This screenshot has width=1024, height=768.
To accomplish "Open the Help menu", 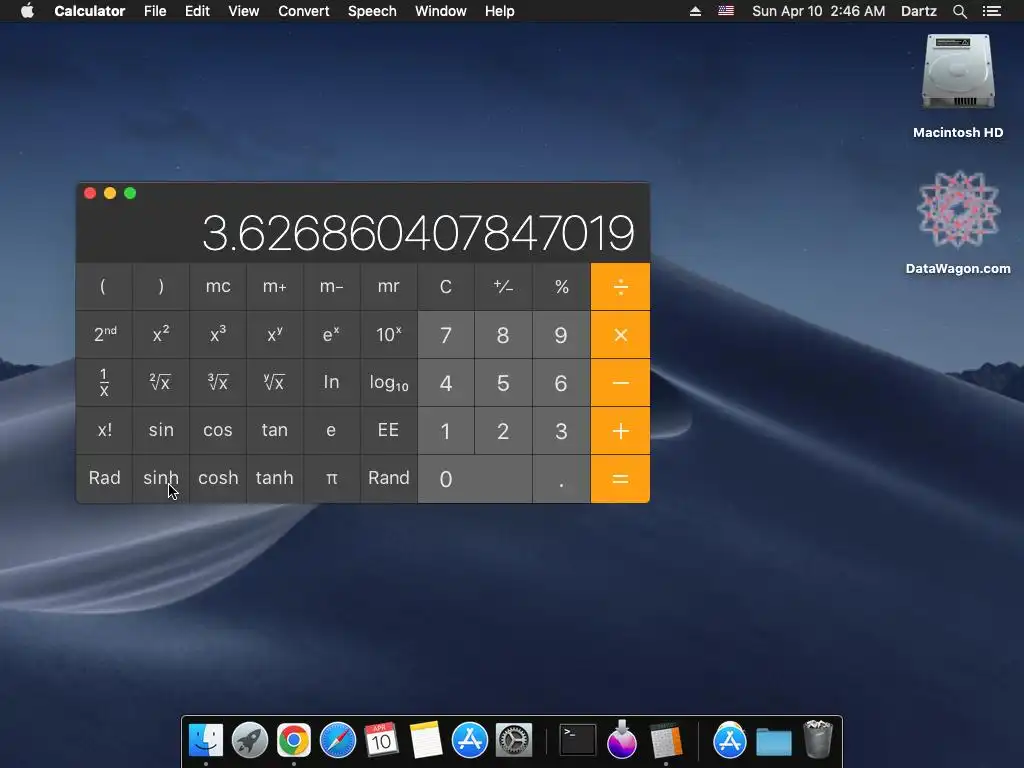I will (500, 11).
